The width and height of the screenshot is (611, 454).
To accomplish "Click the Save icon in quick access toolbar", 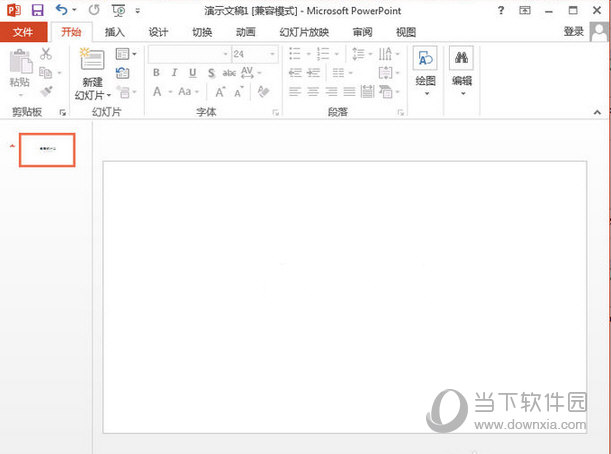I will pyautogui.click(x=37, y=10).
